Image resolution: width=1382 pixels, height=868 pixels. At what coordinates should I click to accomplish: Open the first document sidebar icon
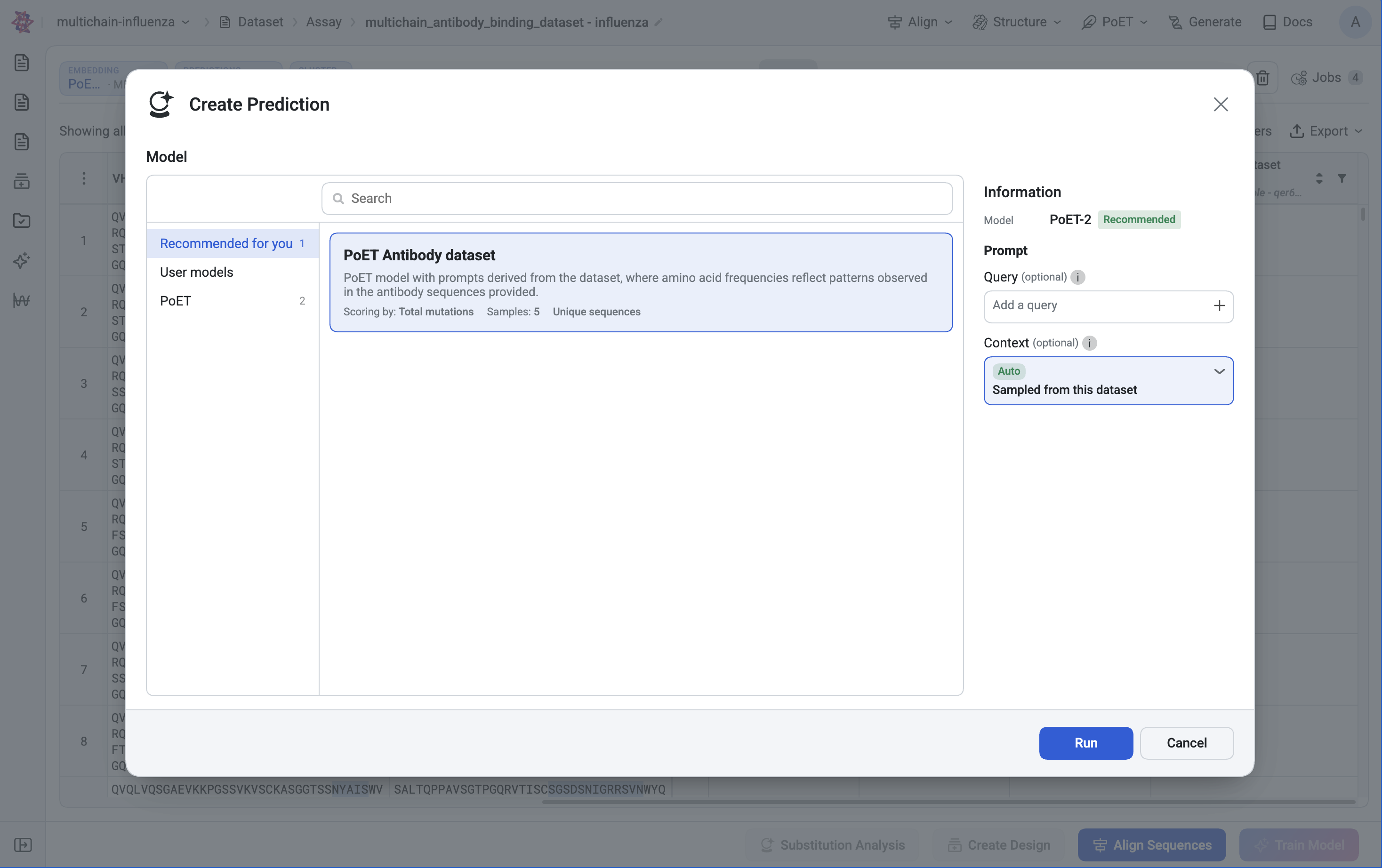tap(22, 63)
